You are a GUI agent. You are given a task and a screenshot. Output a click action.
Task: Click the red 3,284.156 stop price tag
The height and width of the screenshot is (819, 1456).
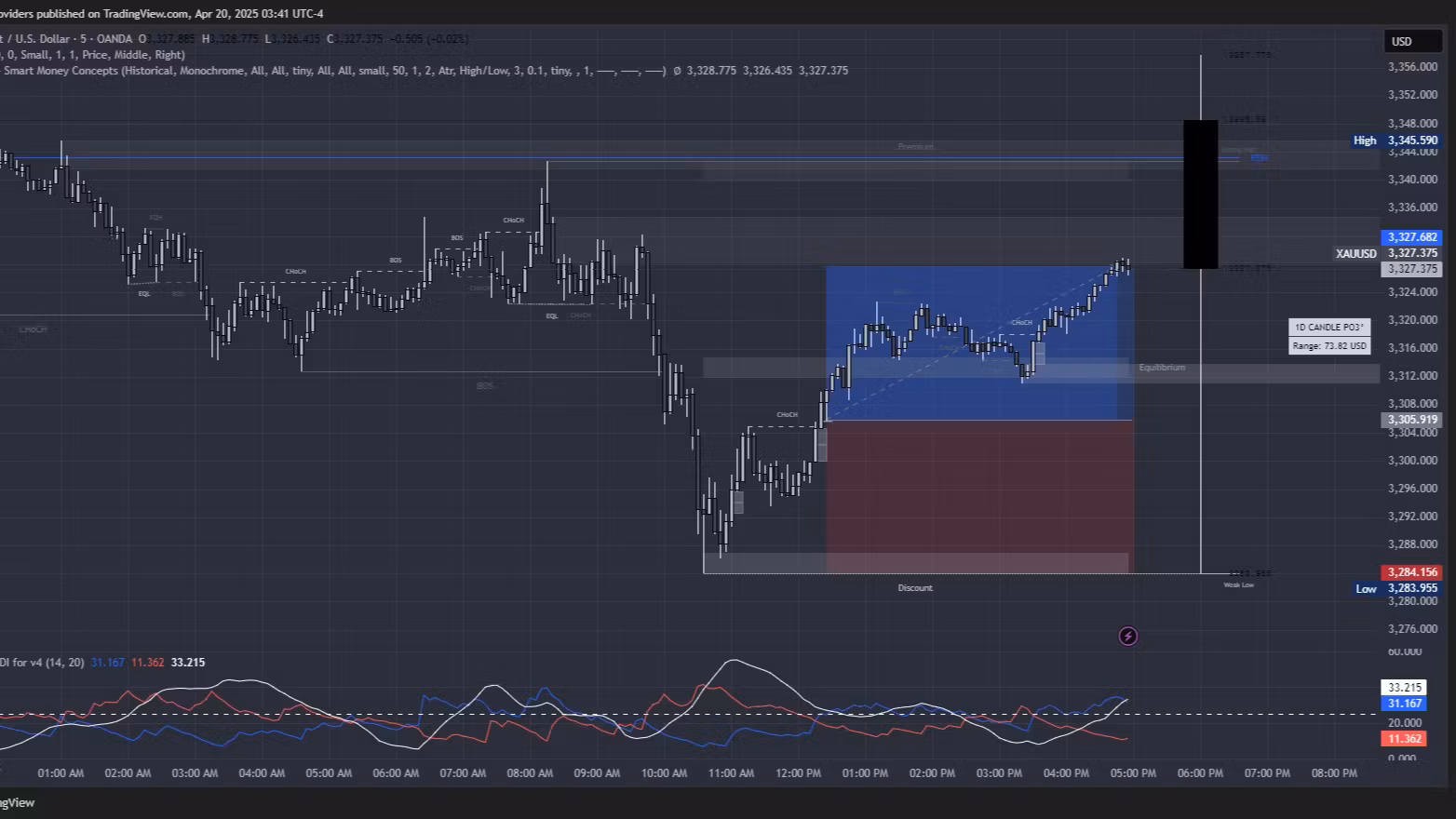coord(1412,572)
